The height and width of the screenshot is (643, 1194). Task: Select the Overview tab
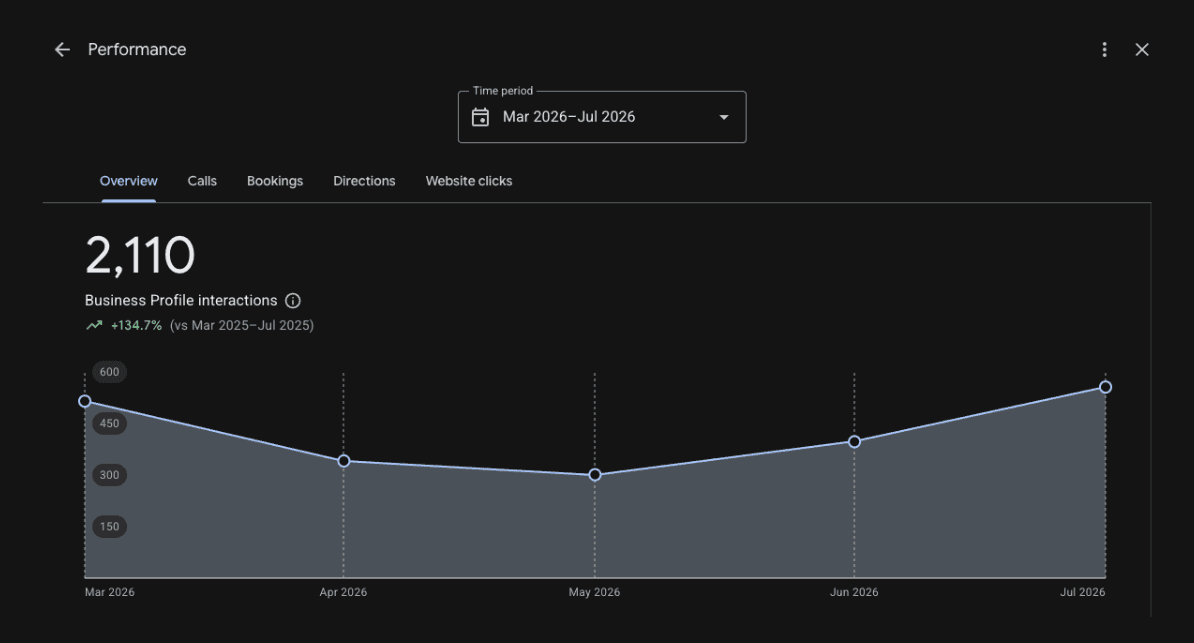point(129,181)
